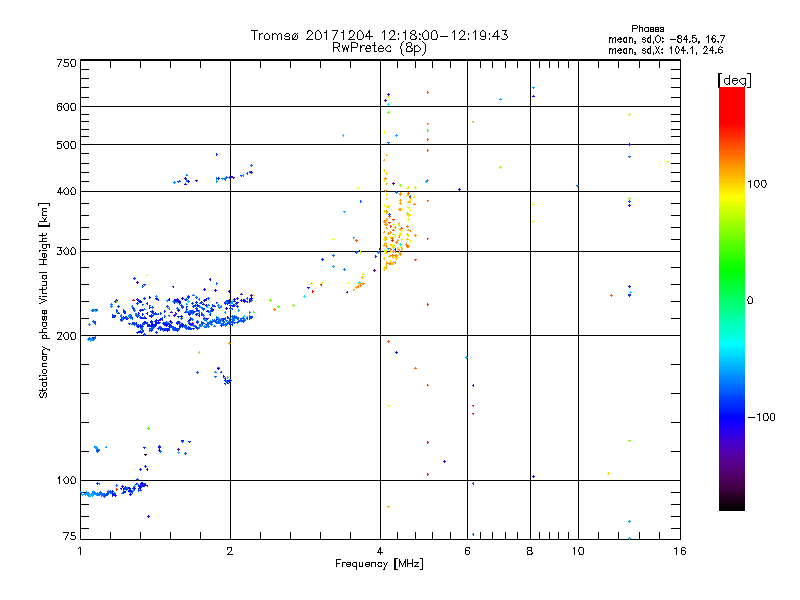Click y-axis tick label '400'

[x=67, y=191]
